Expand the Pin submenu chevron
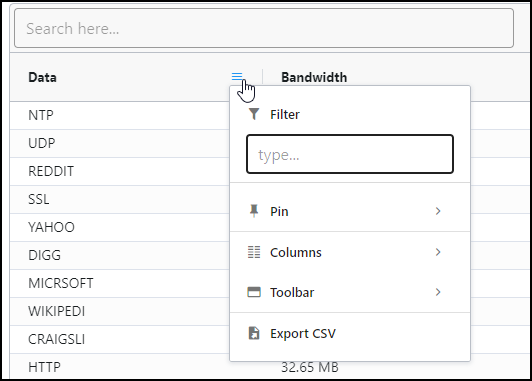 pos(438,211)
